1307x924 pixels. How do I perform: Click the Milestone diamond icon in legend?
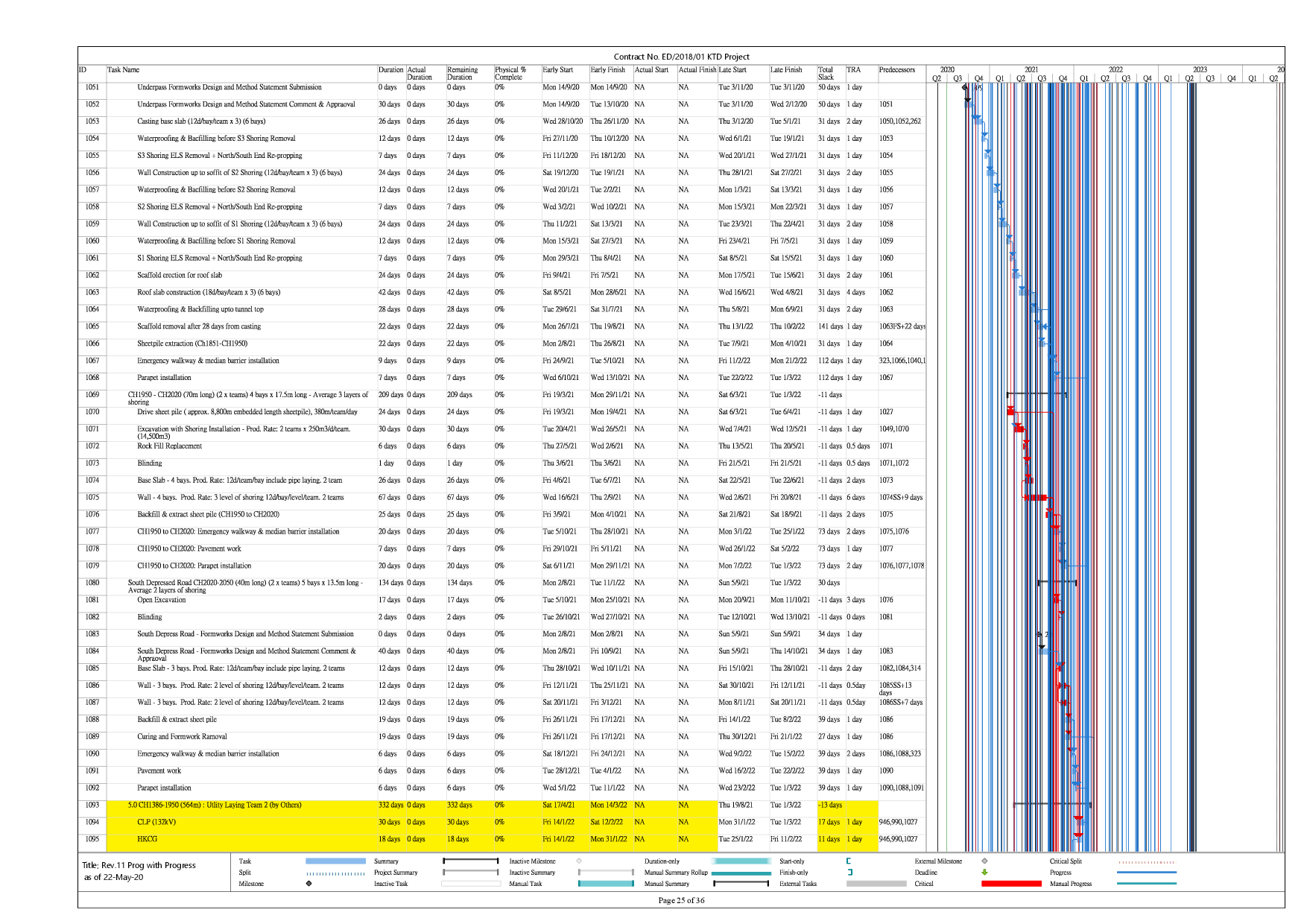308,884
